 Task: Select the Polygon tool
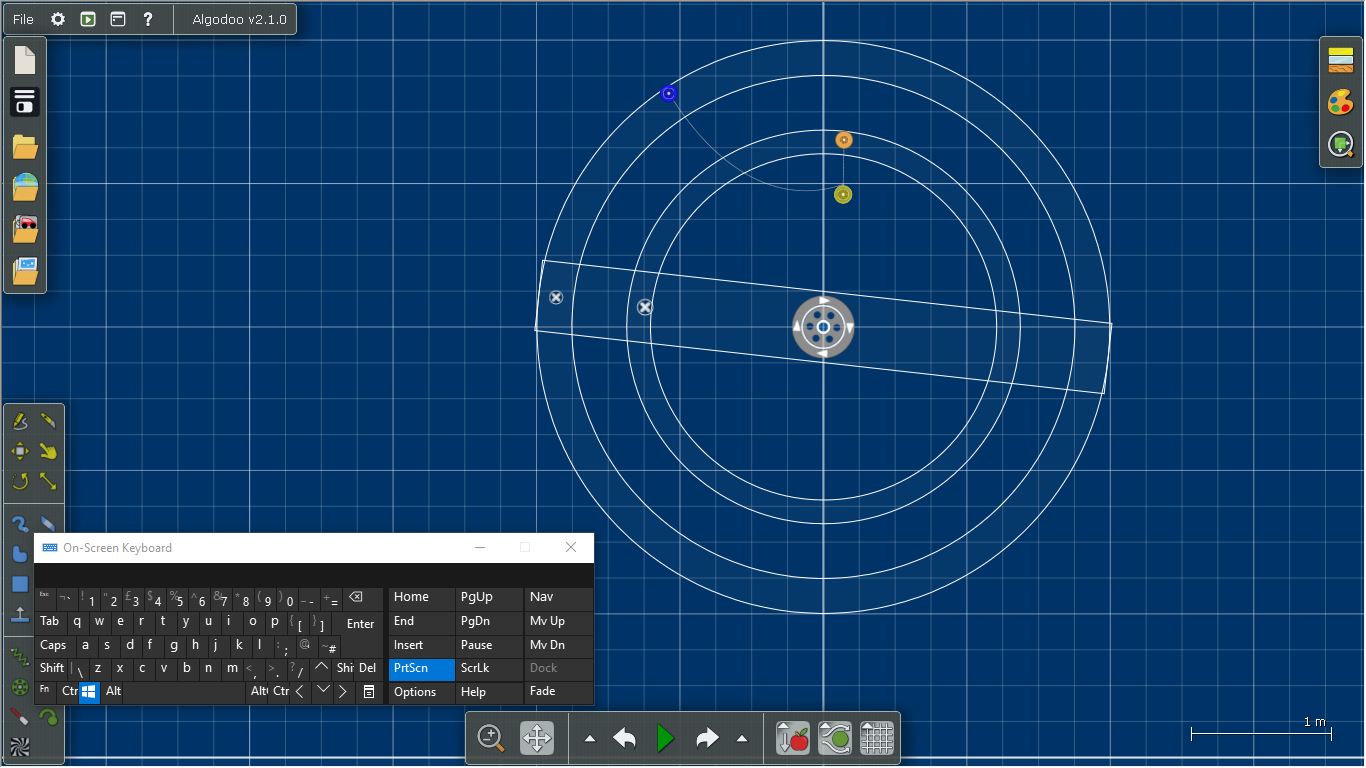[x=20, y=554]
